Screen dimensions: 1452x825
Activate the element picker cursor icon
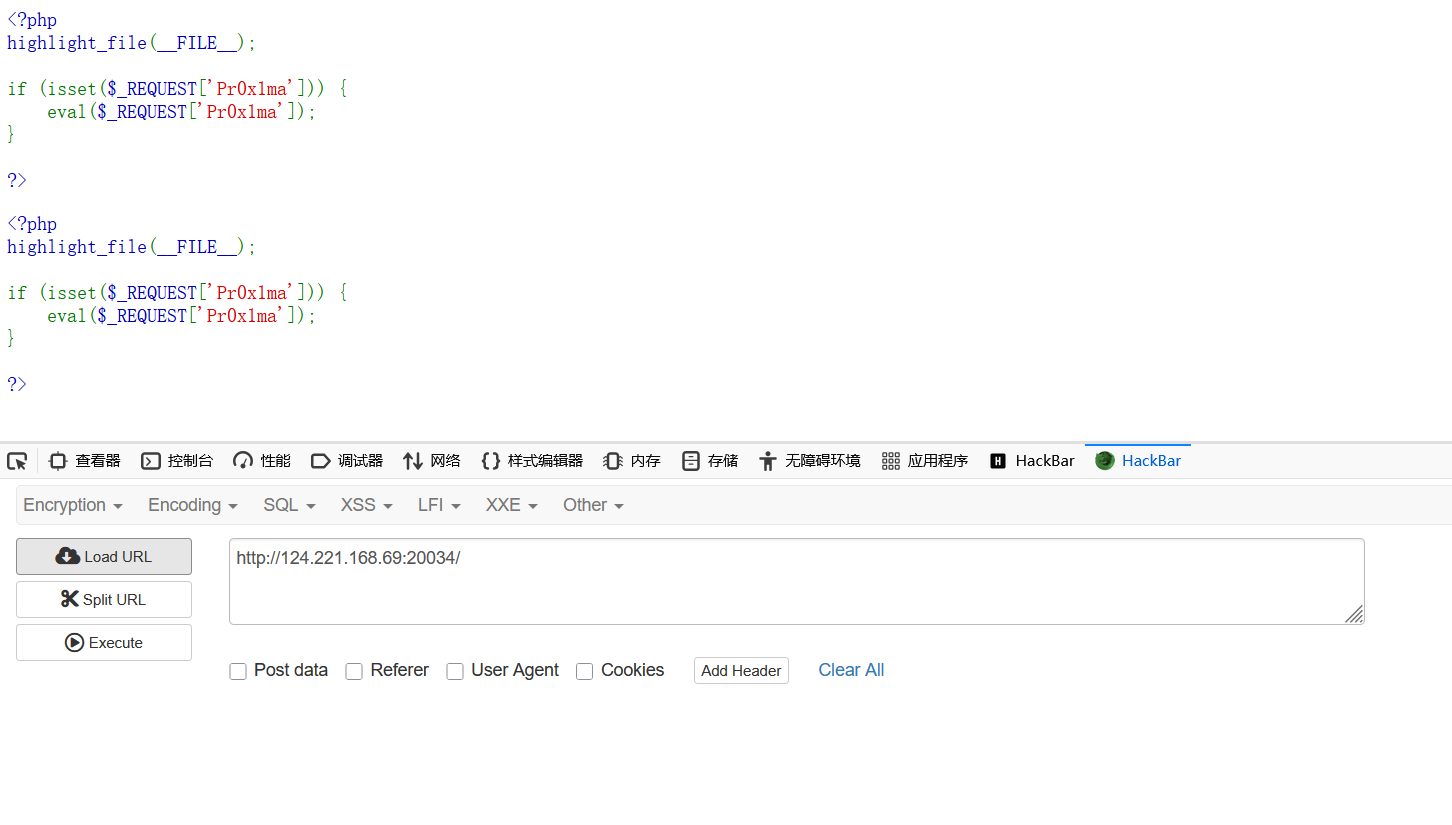click(x=17, y=461)
